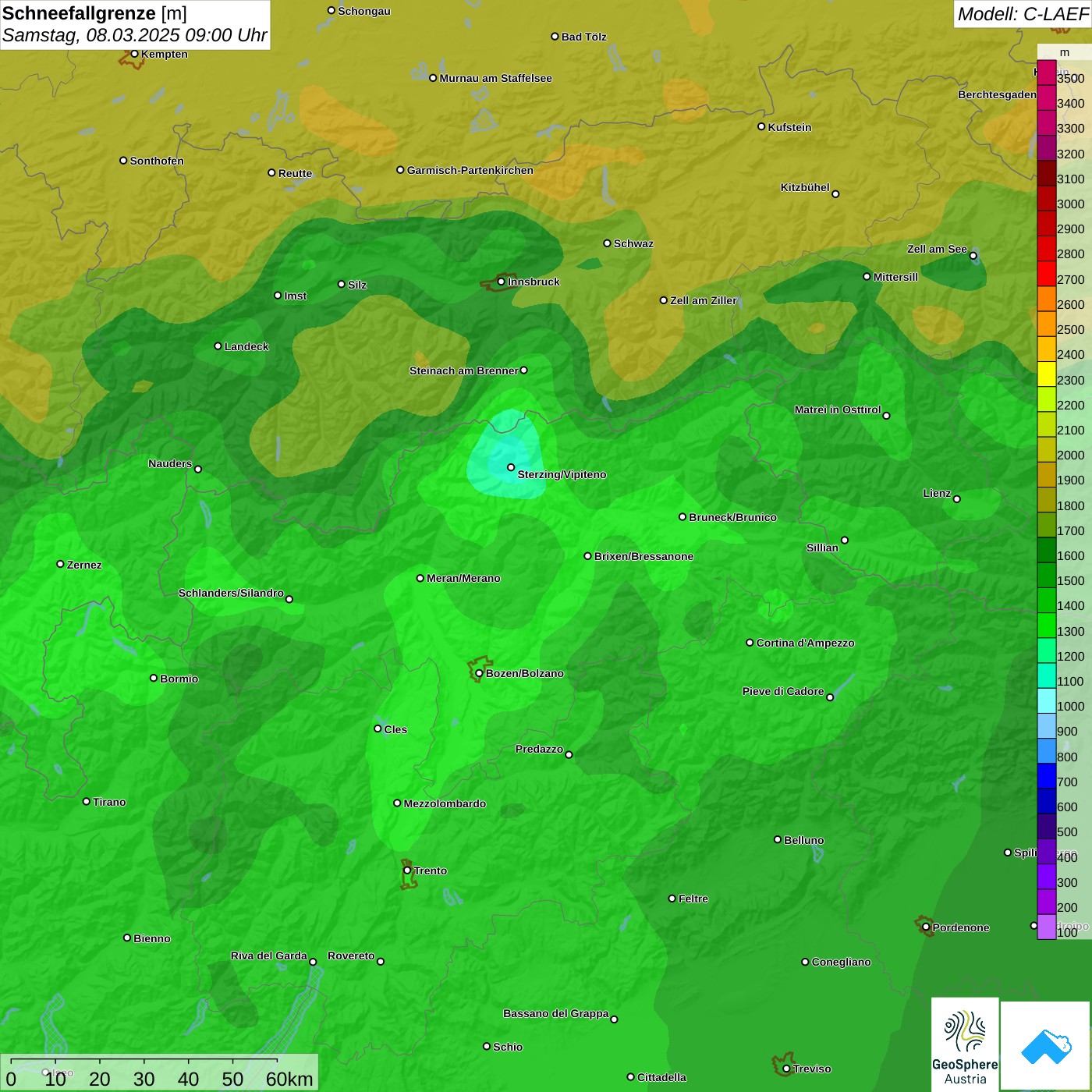Click the Innsbruck city marker dot
Screen dimensions: 1092x1092
click(x=501, y=282)
